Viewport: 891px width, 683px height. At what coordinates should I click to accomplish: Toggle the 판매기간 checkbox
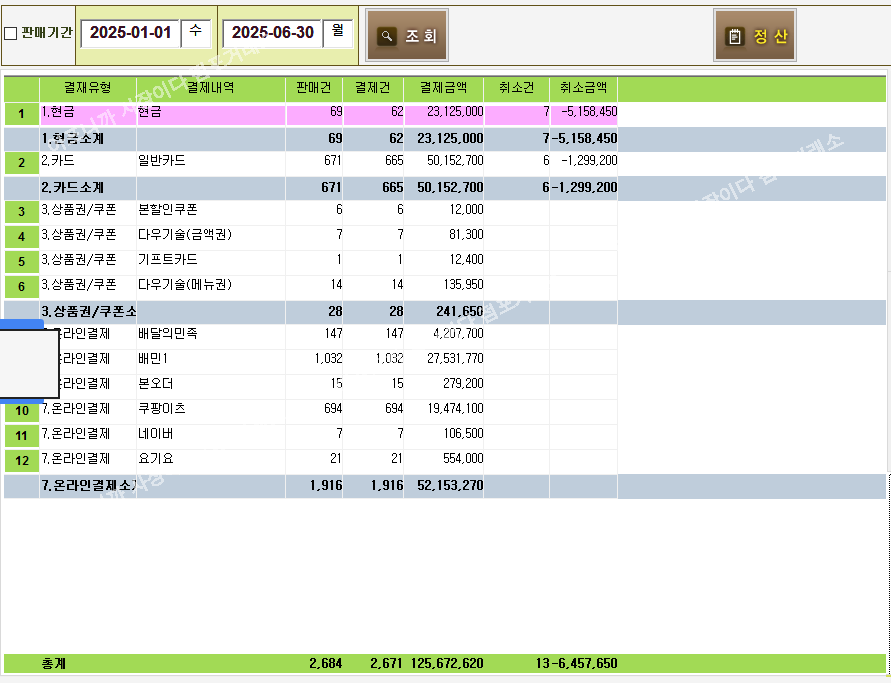click(x=11, y=33)
